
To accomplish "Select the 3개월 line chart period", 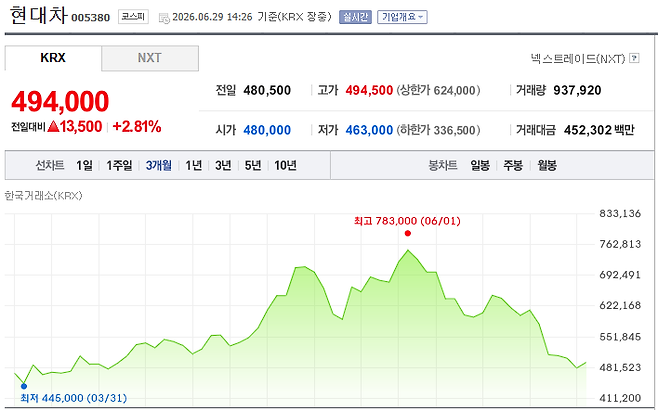I will (x=159, y=165).
